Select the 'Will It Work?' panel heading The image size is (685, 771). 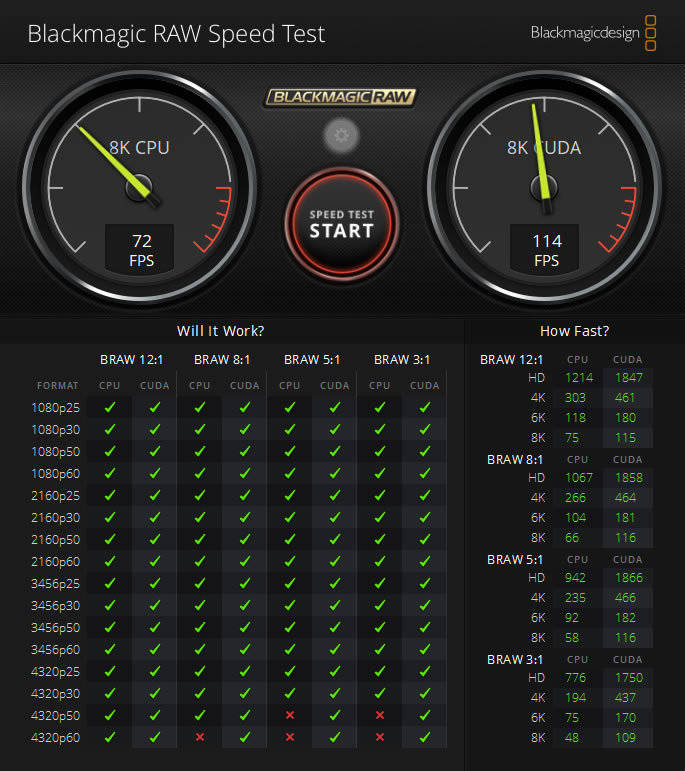tap(221, 331)
